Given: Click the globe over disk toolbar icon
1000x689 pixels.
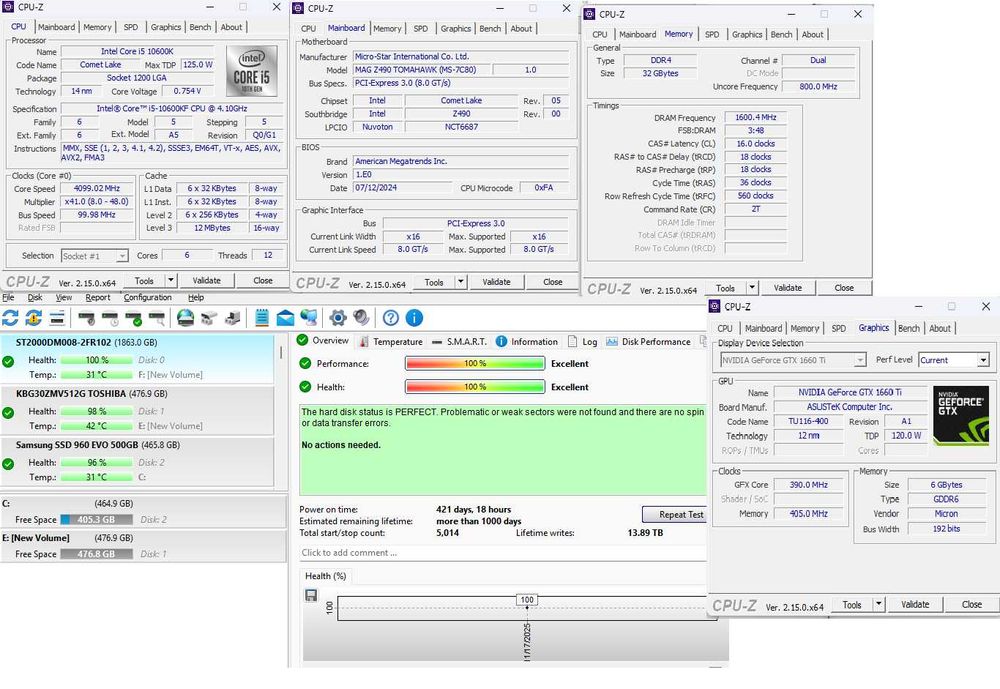Looking at the screenshot, I should click(186, 318).
